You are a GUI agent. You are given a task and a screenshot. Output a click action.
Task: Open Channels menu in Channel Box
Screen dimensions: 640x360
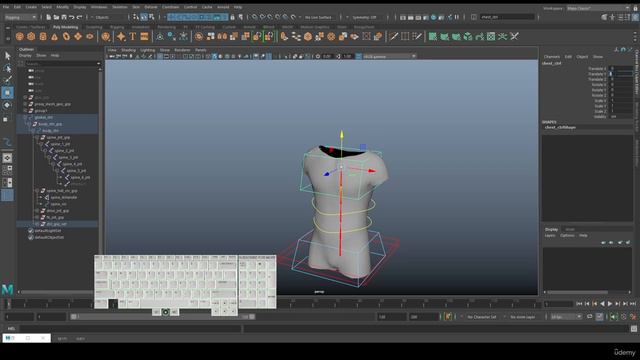click(x=552, y=57)
